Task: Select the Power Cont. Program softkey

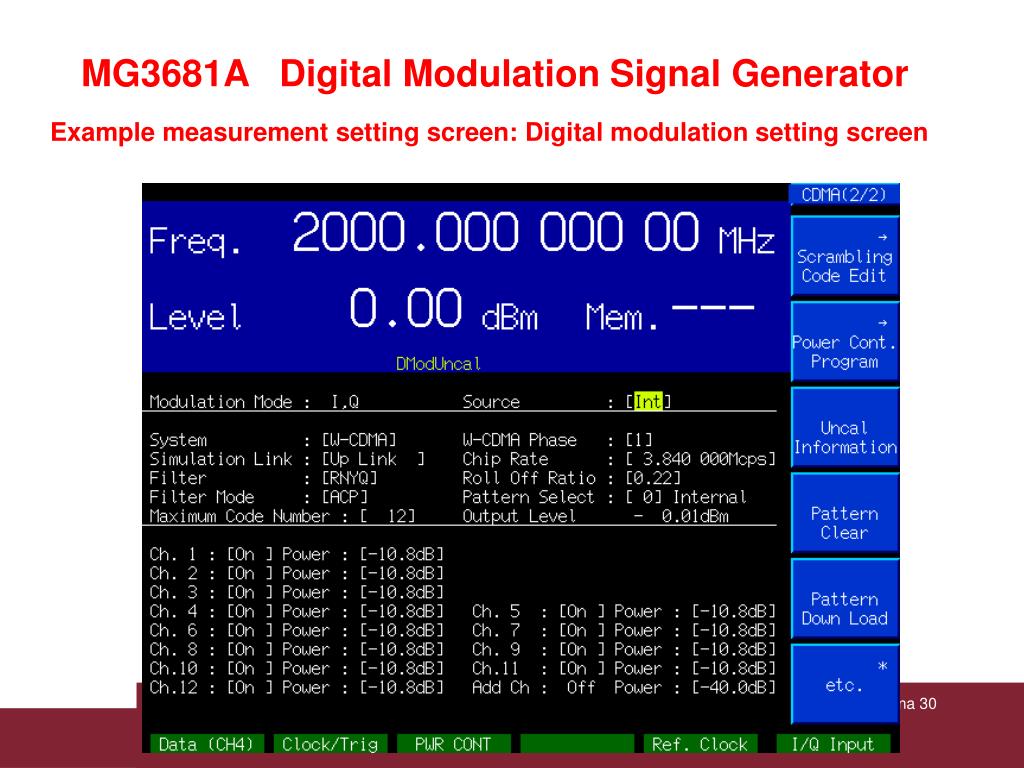Action: point(844,342)
